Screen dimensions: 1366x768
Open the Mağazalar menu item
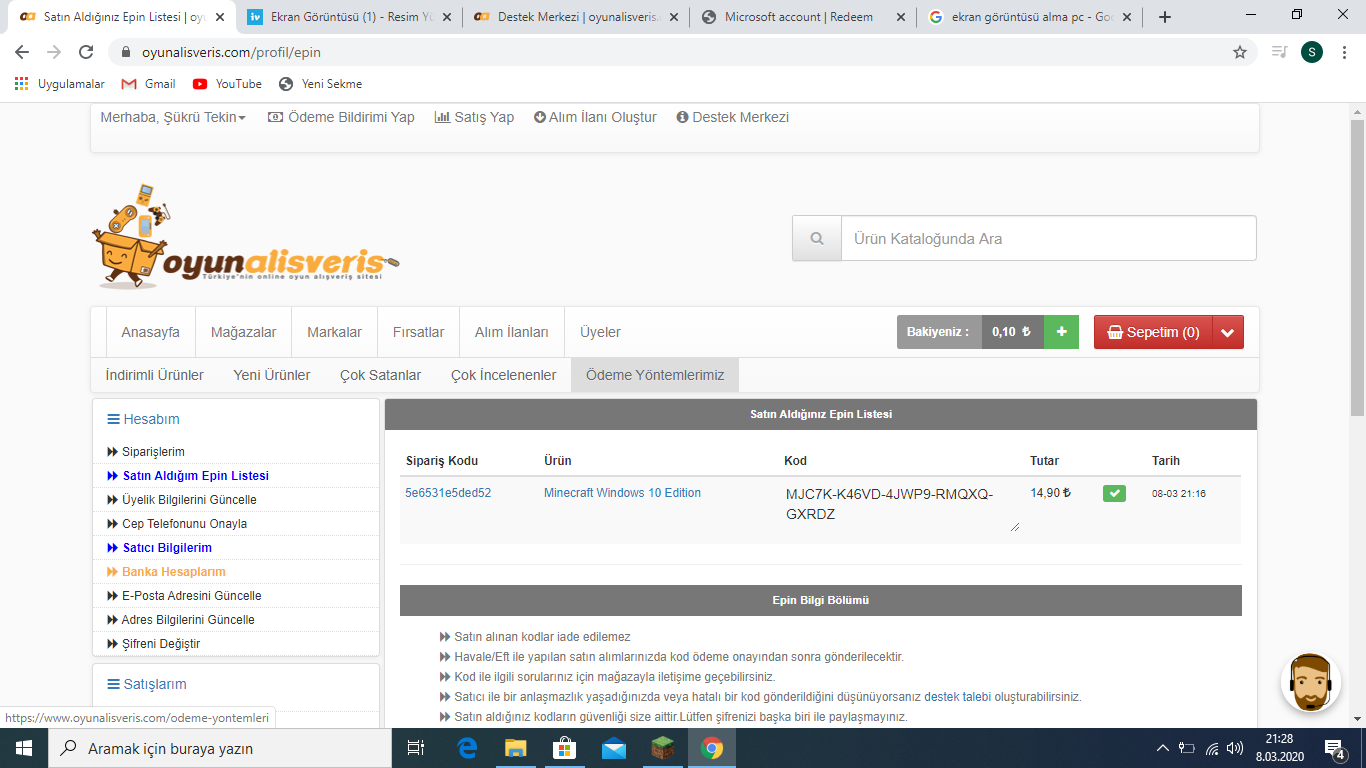point(243,332)
